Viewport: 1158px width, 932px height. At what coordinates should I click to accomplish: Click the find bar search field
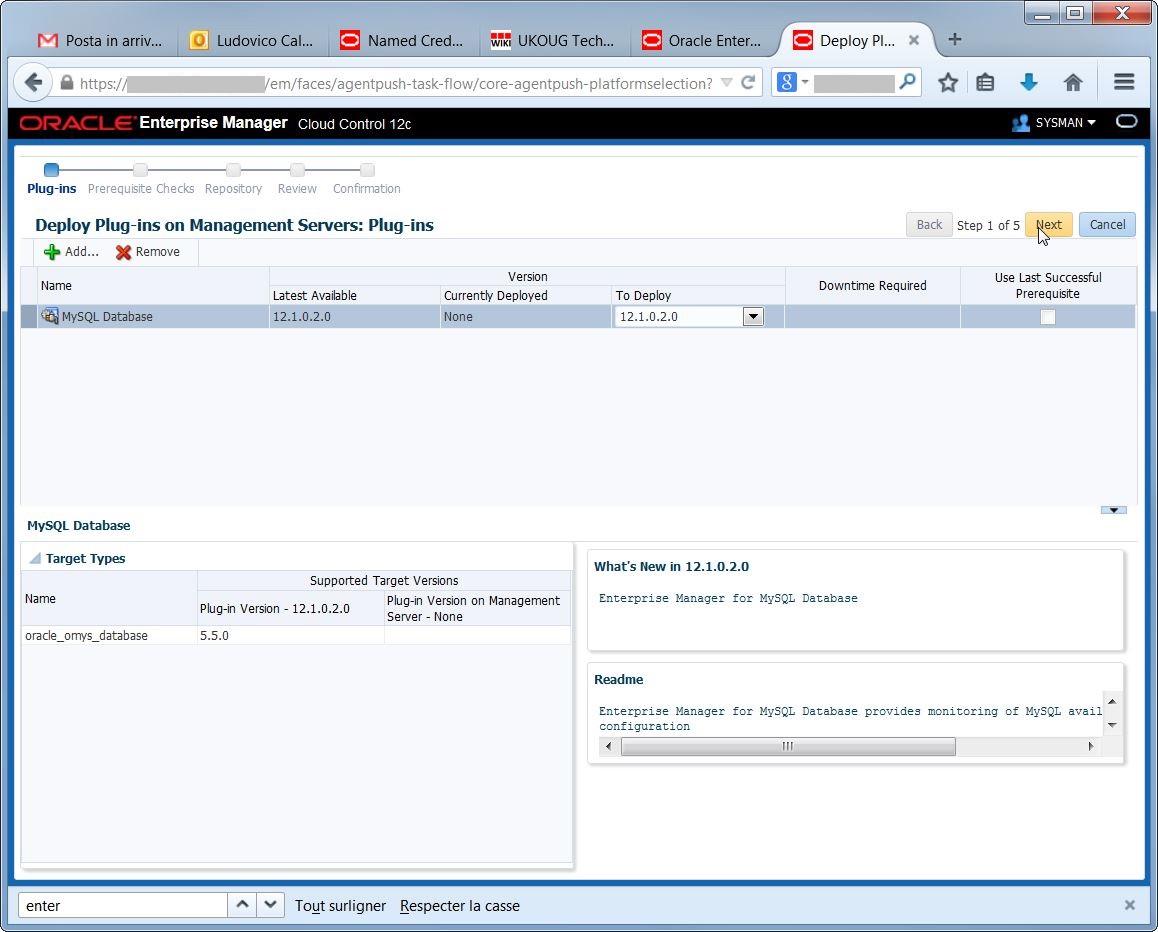pos(123,905)
